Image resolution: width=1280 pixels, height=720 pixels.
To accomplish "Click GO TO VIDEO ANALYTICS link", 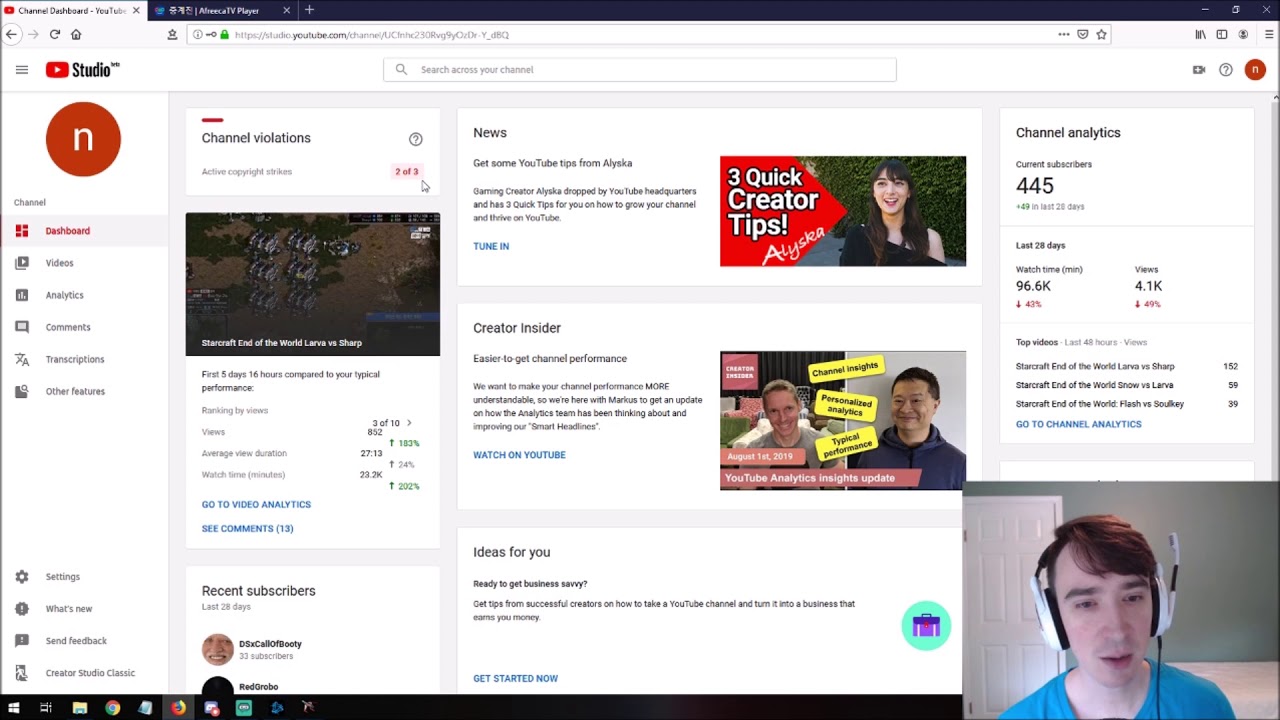I will [256, 505].
